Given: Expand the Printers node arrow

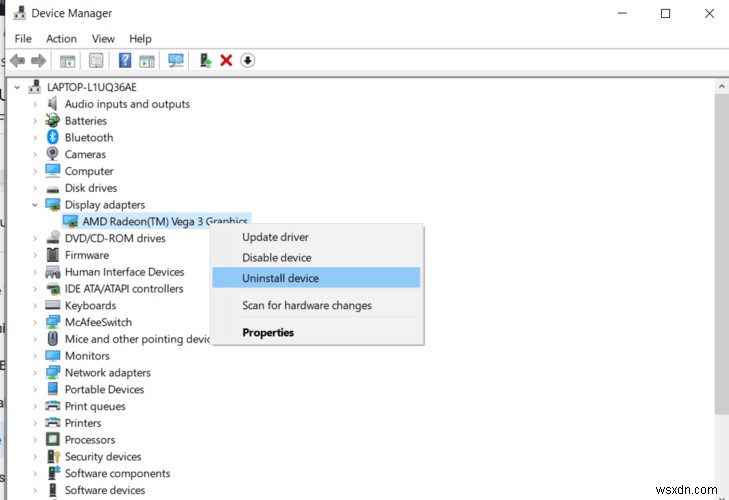Looking at the screenshot, I should click(x=35, y=423).
